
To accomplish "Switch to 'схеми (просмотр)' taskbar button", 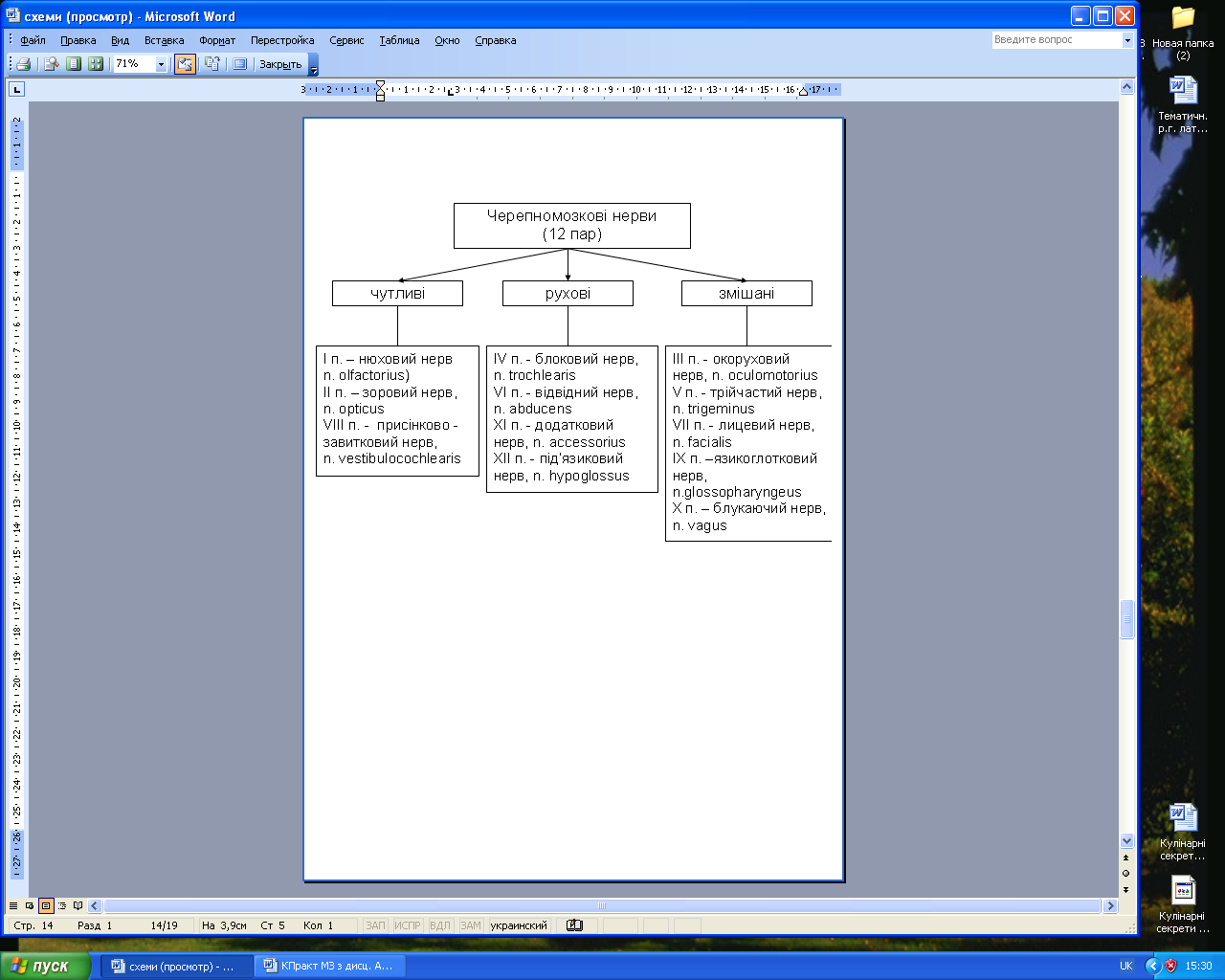I will pyautogui.click(x=178, y=966).
